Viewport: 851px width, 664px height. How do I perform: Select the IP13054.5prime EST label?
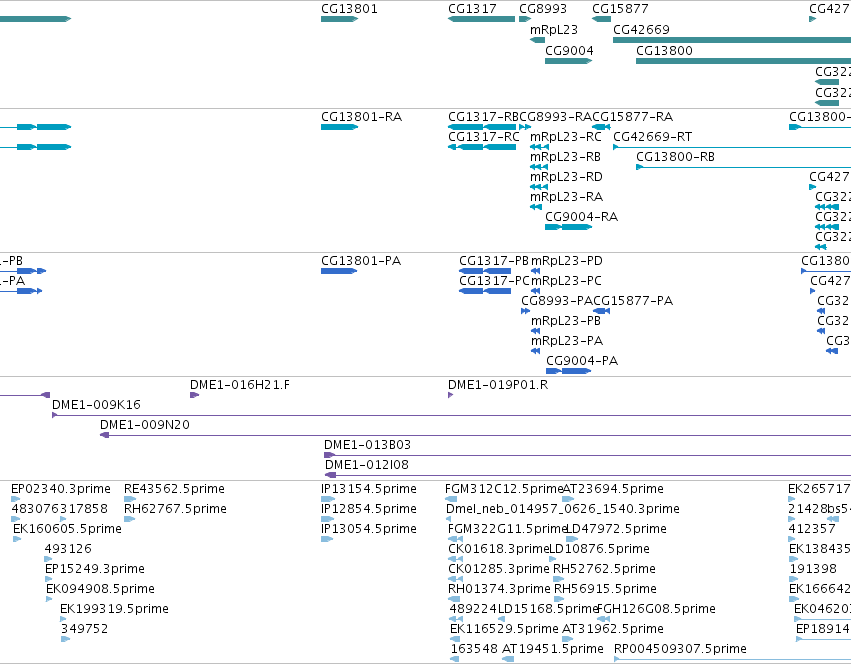[369, 529]
